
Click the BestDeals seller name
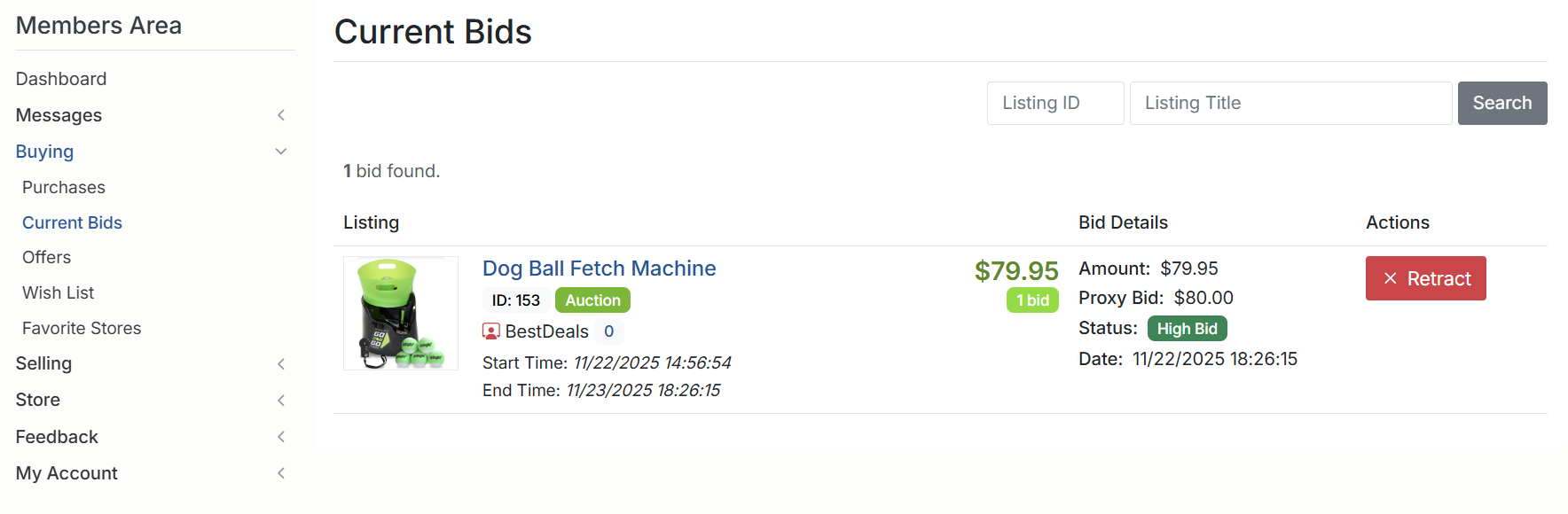546,331
